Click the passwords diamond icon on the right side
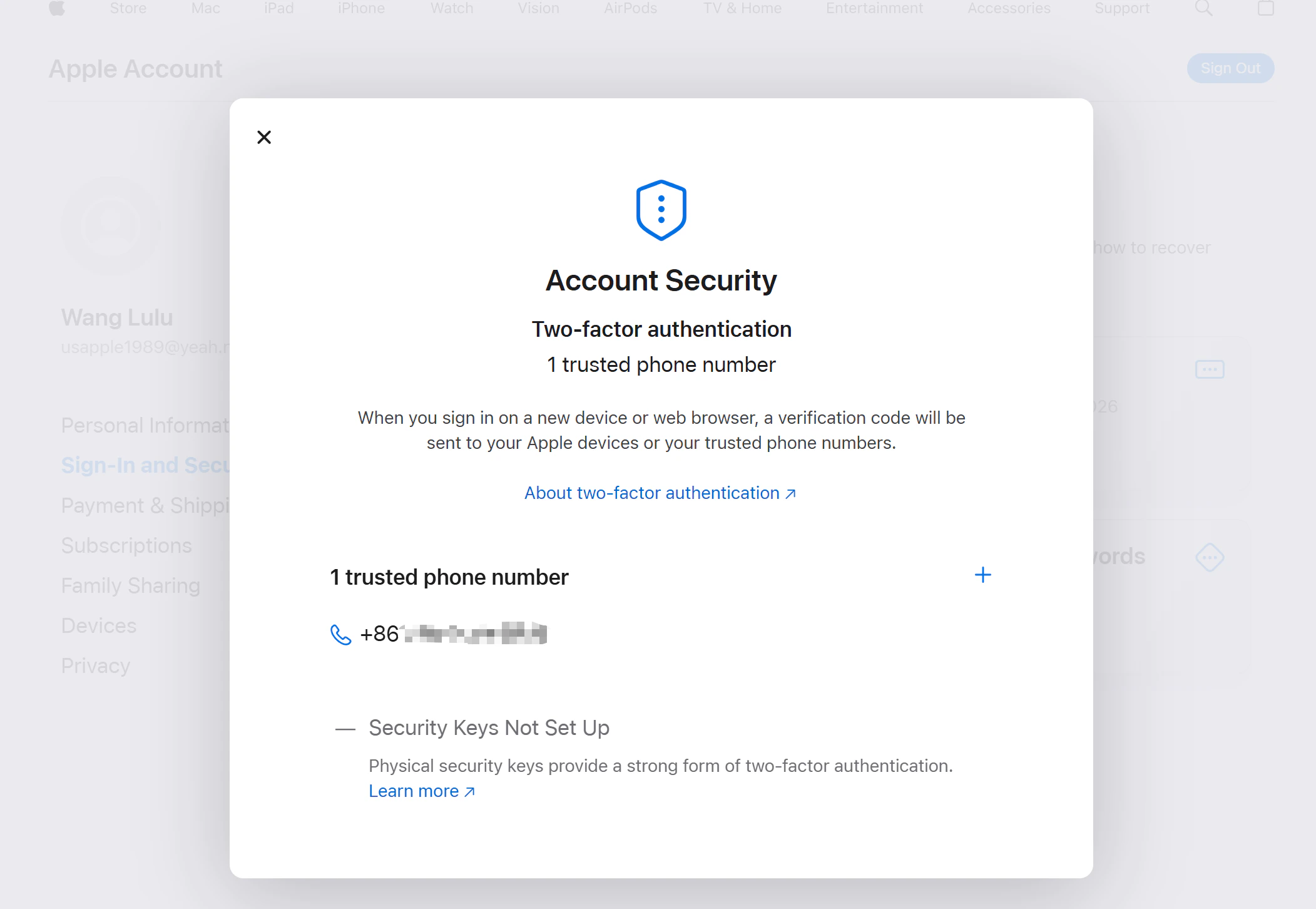This screenshot has width=1316, height=909. coord(1210,557)
